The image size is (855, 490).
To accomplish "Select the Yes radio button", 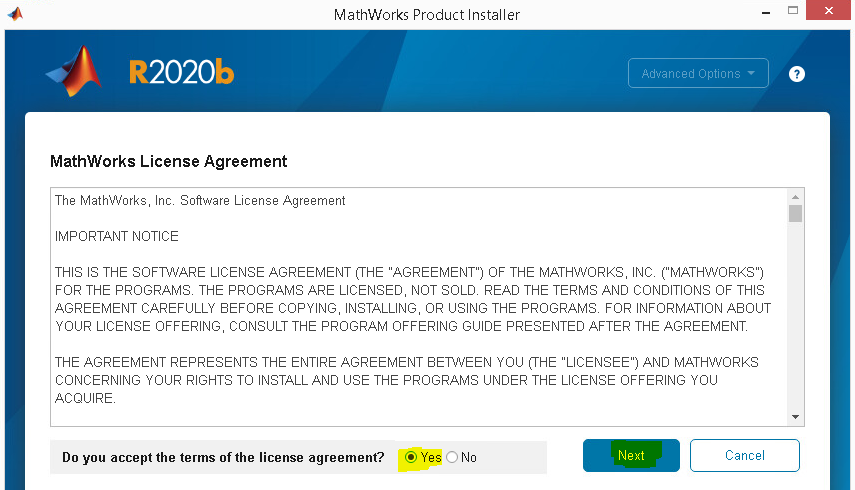I will click(x=411, y=457).
